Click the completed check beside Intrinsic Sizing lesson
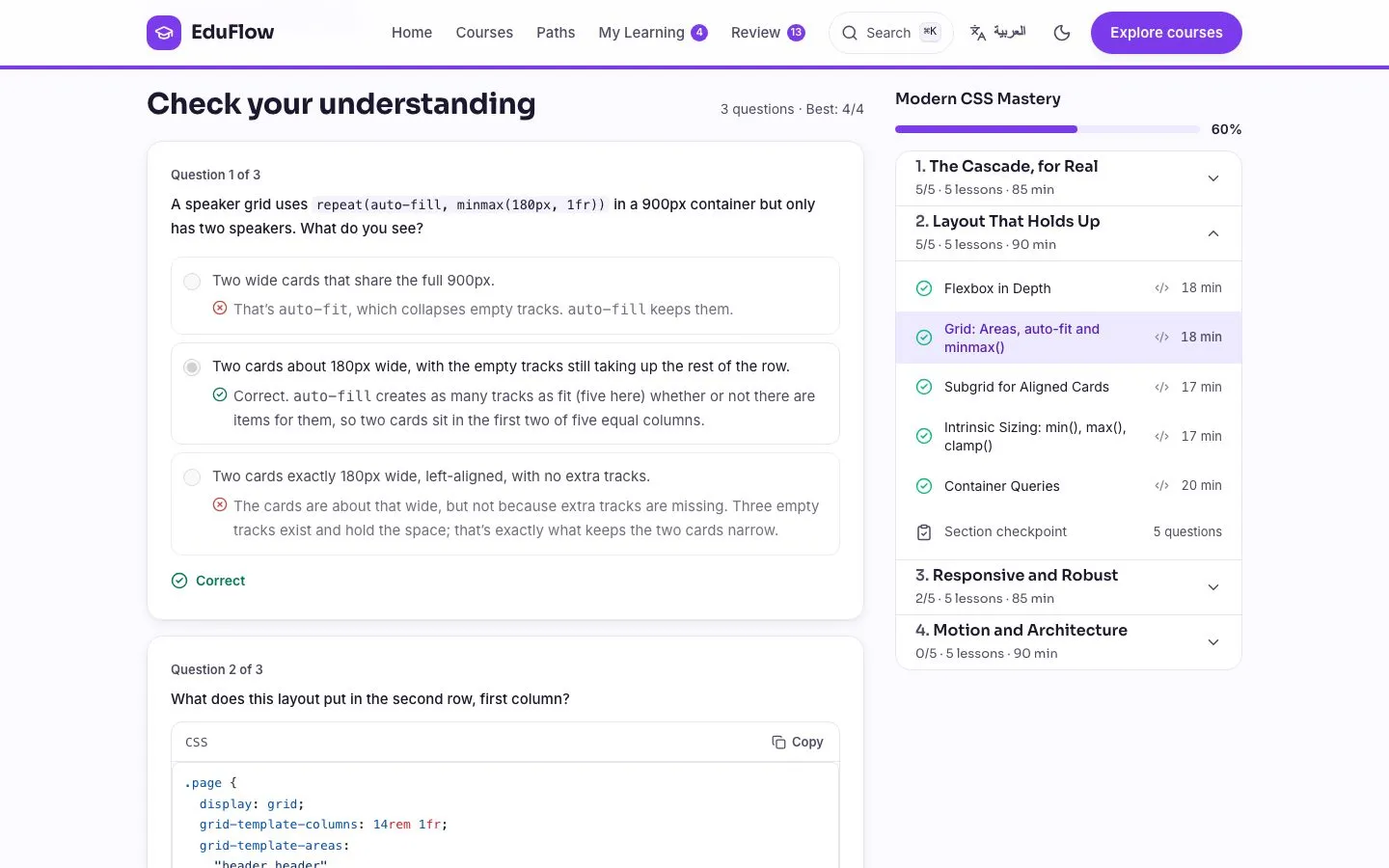This screenshot has width=1389, height=868. [924, 436]
